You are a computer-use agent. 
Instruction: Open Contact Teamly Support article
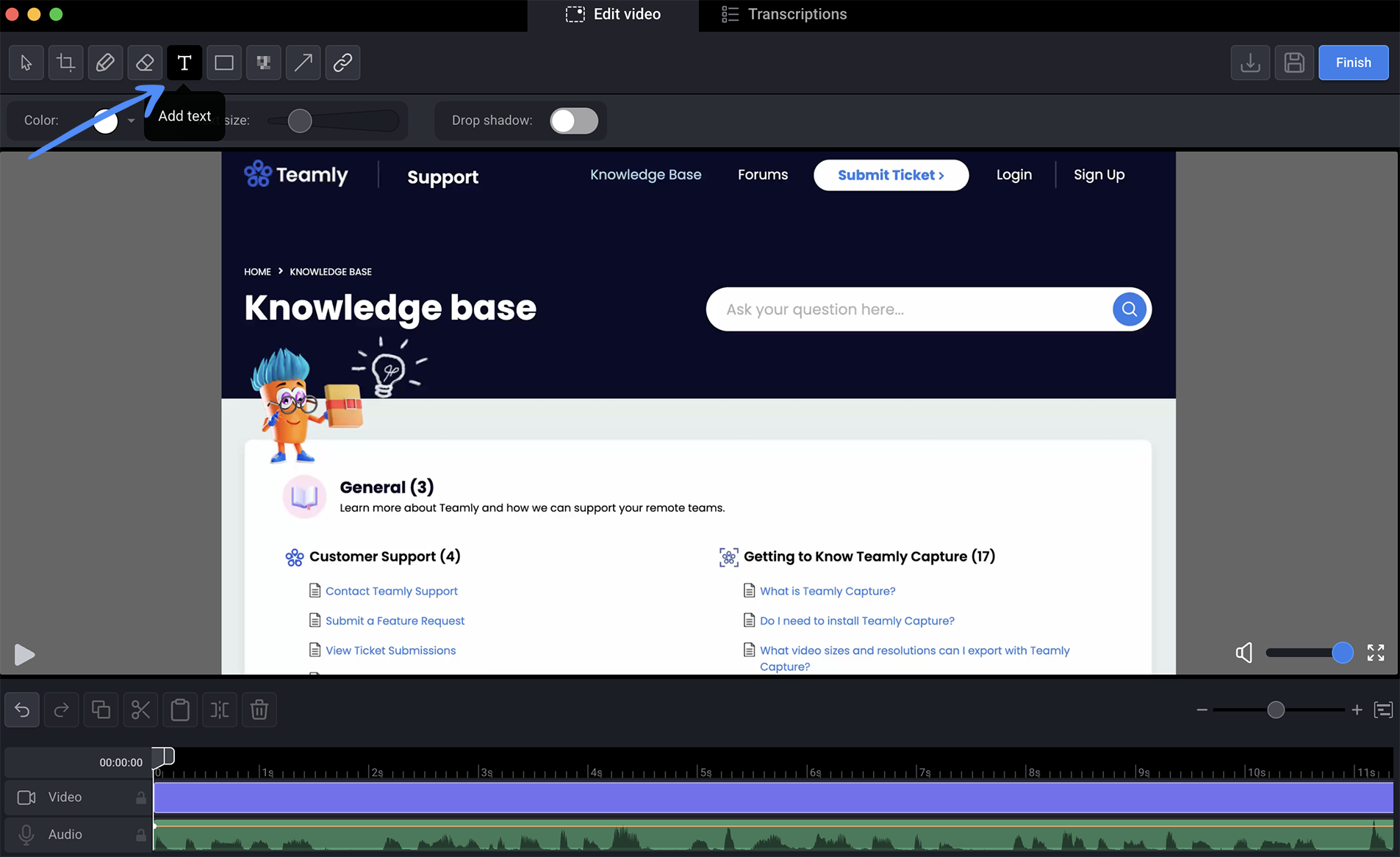[x=391, y=591]
